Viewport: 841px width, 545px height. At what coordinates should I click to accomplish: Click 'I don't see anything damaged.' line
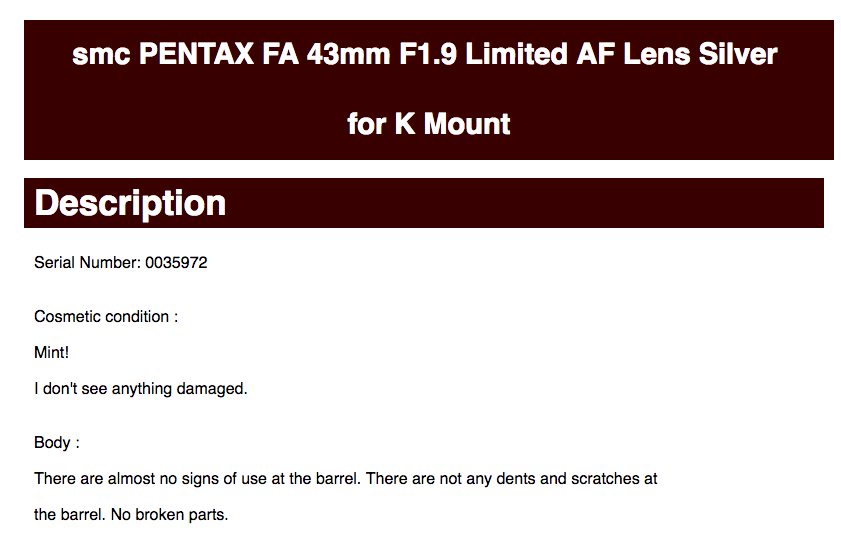141,388
